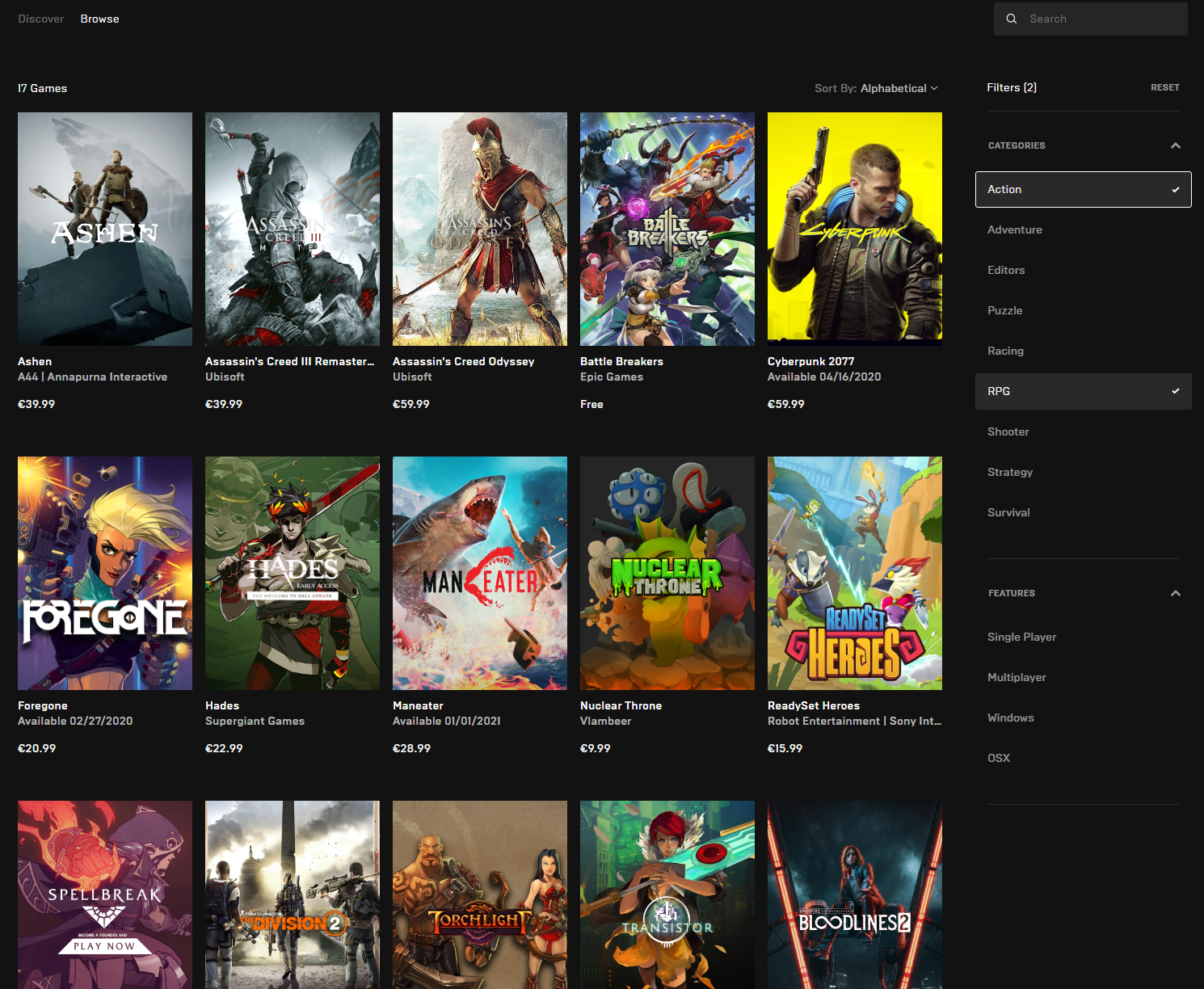Click the Maneater title text

pos(418,705)
